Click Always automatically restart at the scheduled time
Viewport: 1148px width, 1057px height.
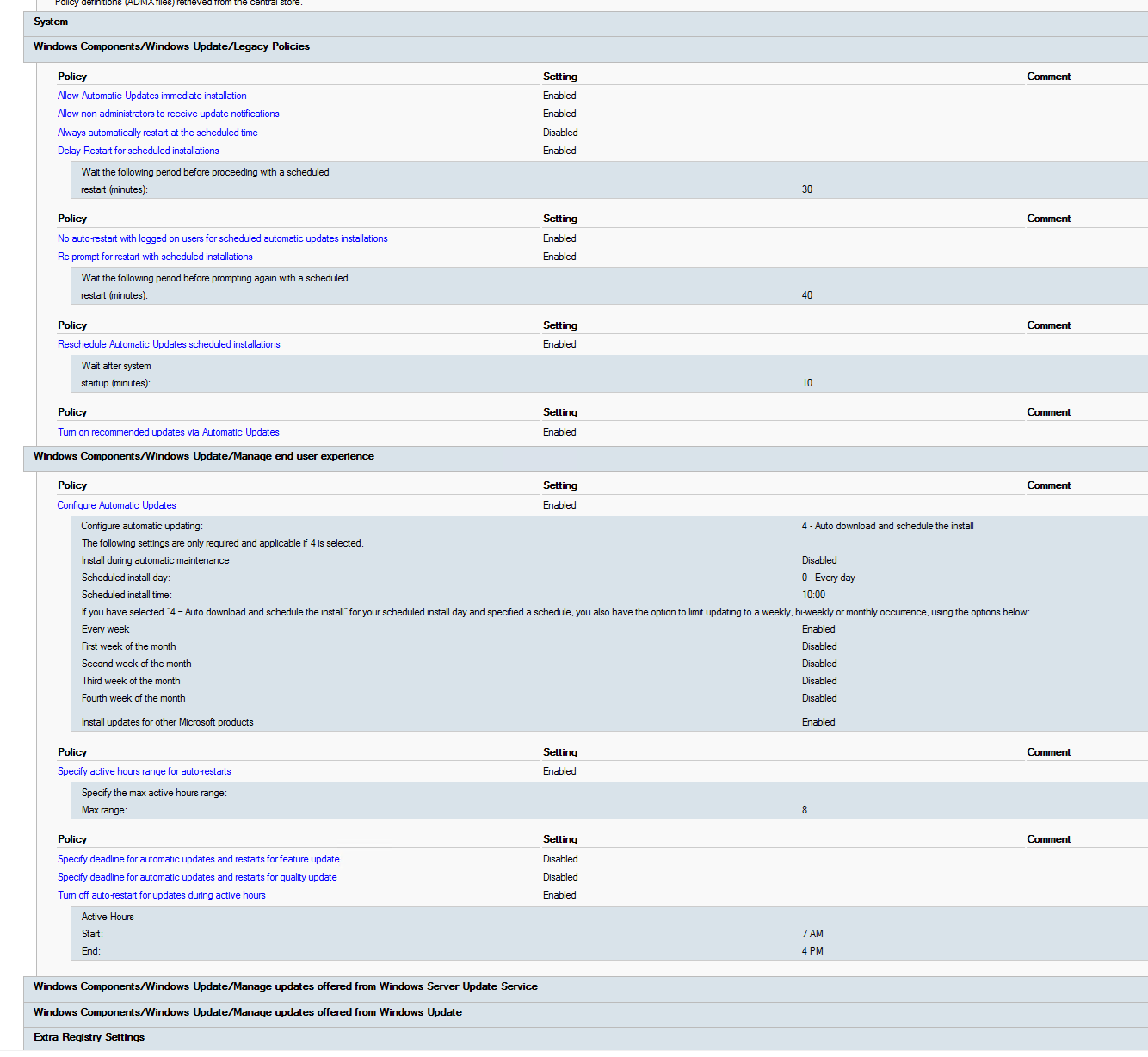coord(157,133)
